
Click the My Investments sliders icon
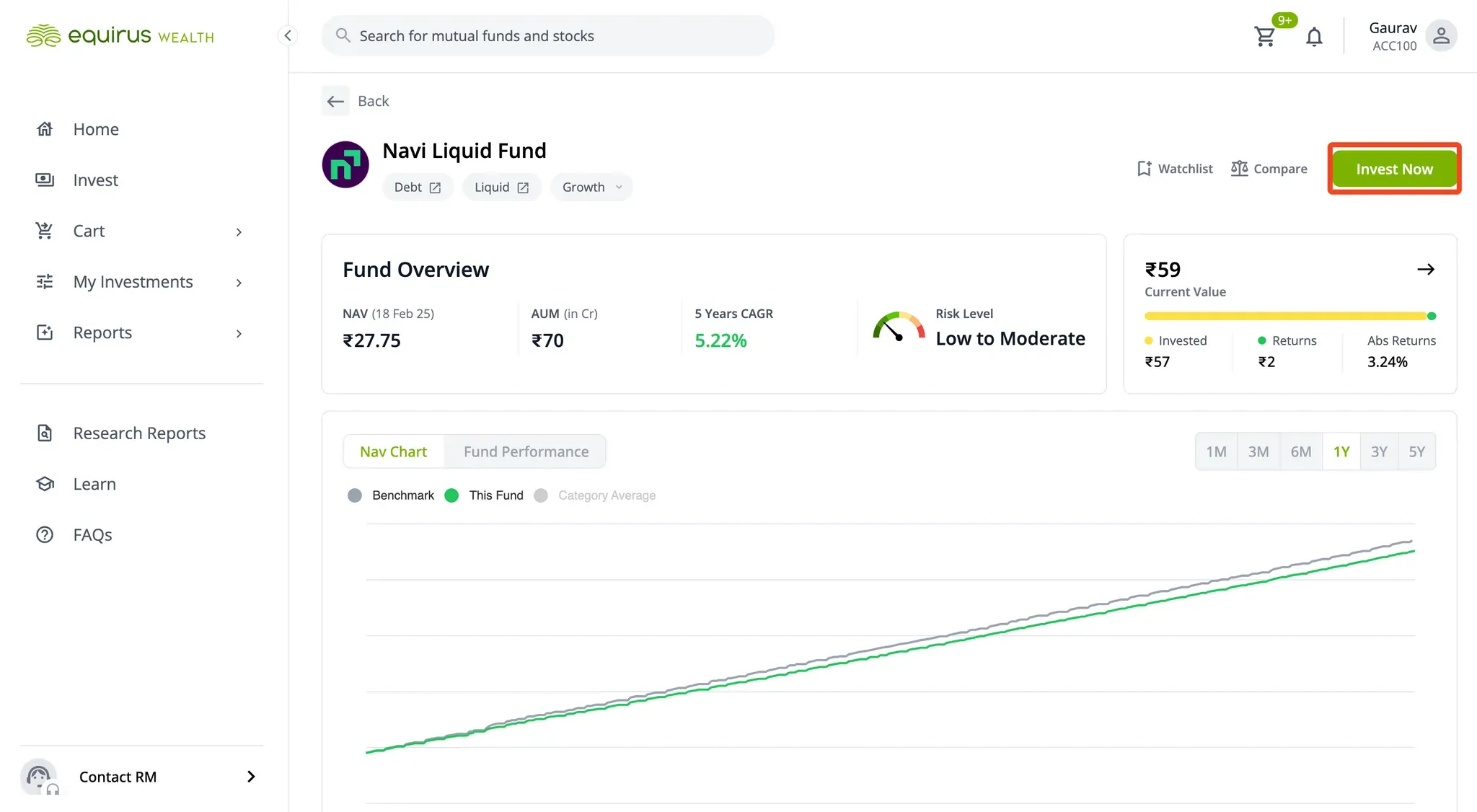45,281
